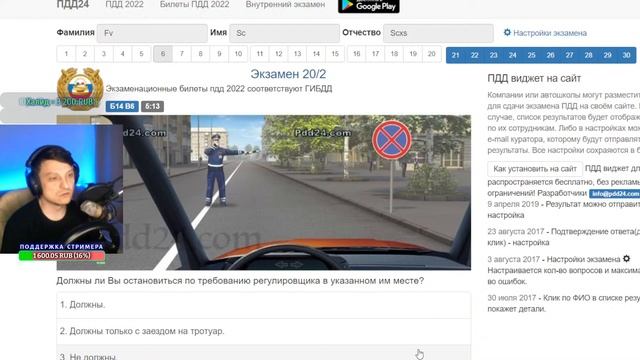Go to question 4
The height and width of the screenshot is (360, 640).
(x=122, y=54)
